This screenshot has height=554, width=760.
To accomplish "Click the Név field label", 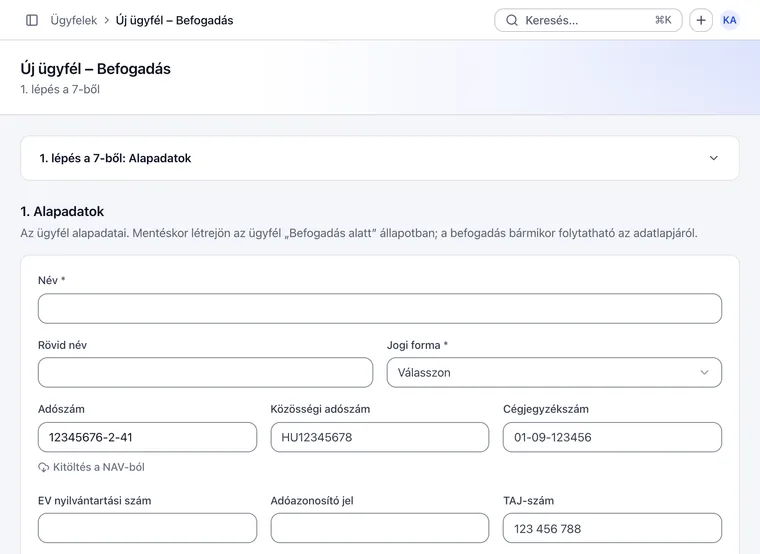I will [51, 280].
